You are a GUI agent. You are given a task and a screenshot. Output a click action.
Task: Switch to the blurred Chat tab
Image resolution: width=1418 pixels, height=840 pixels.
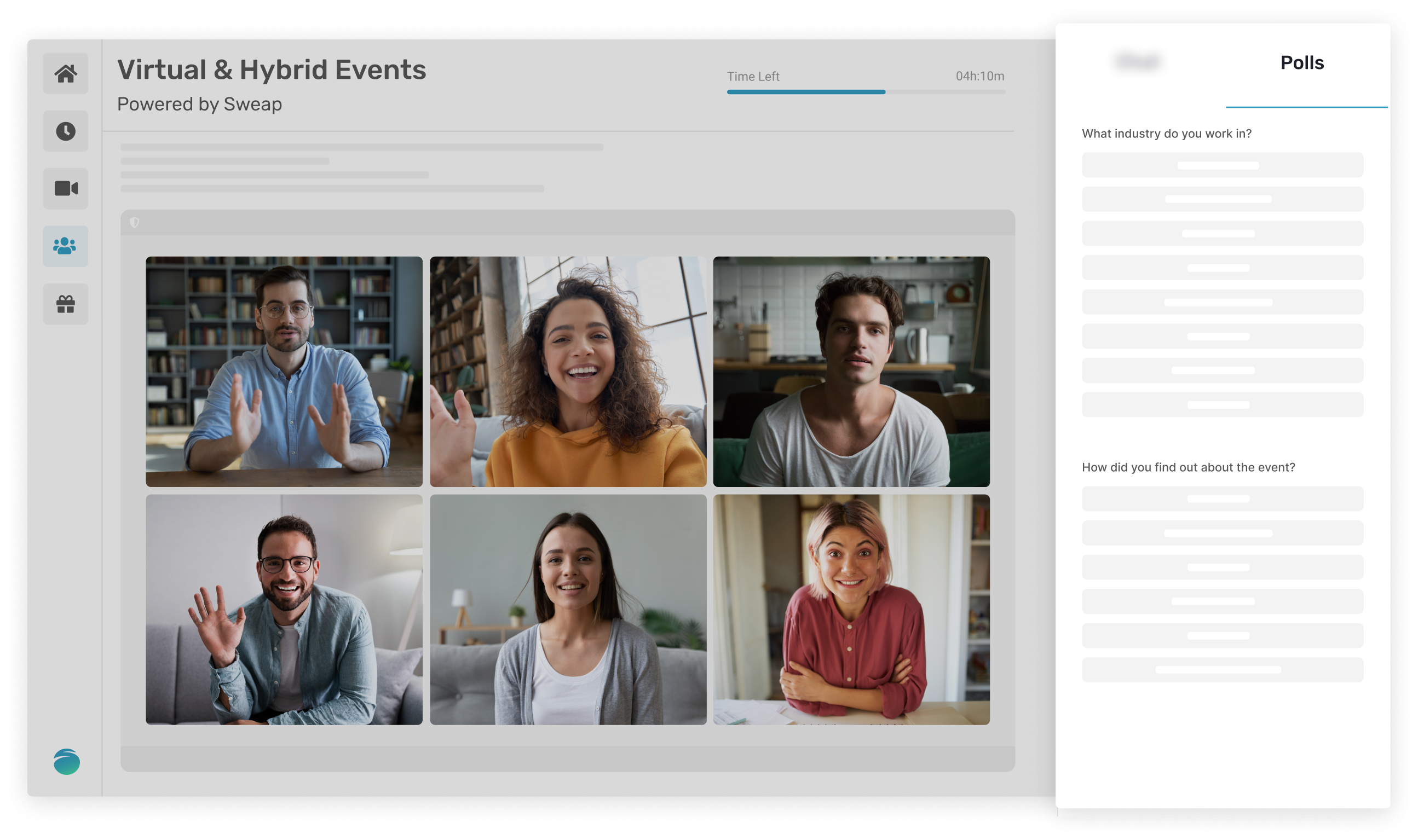tap(1137, 61)
